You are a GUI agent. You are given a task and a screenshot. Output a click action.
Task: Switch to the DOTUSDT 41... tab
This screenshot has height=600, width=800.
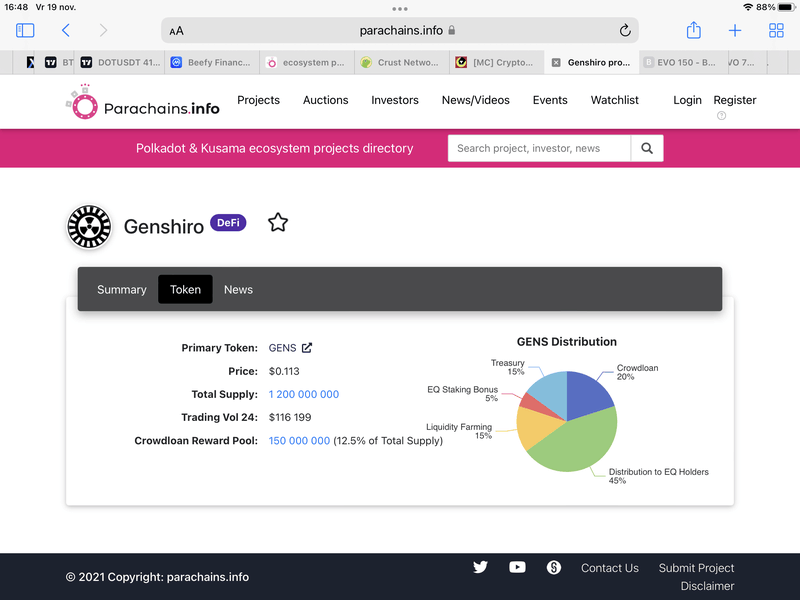point(120,62)
